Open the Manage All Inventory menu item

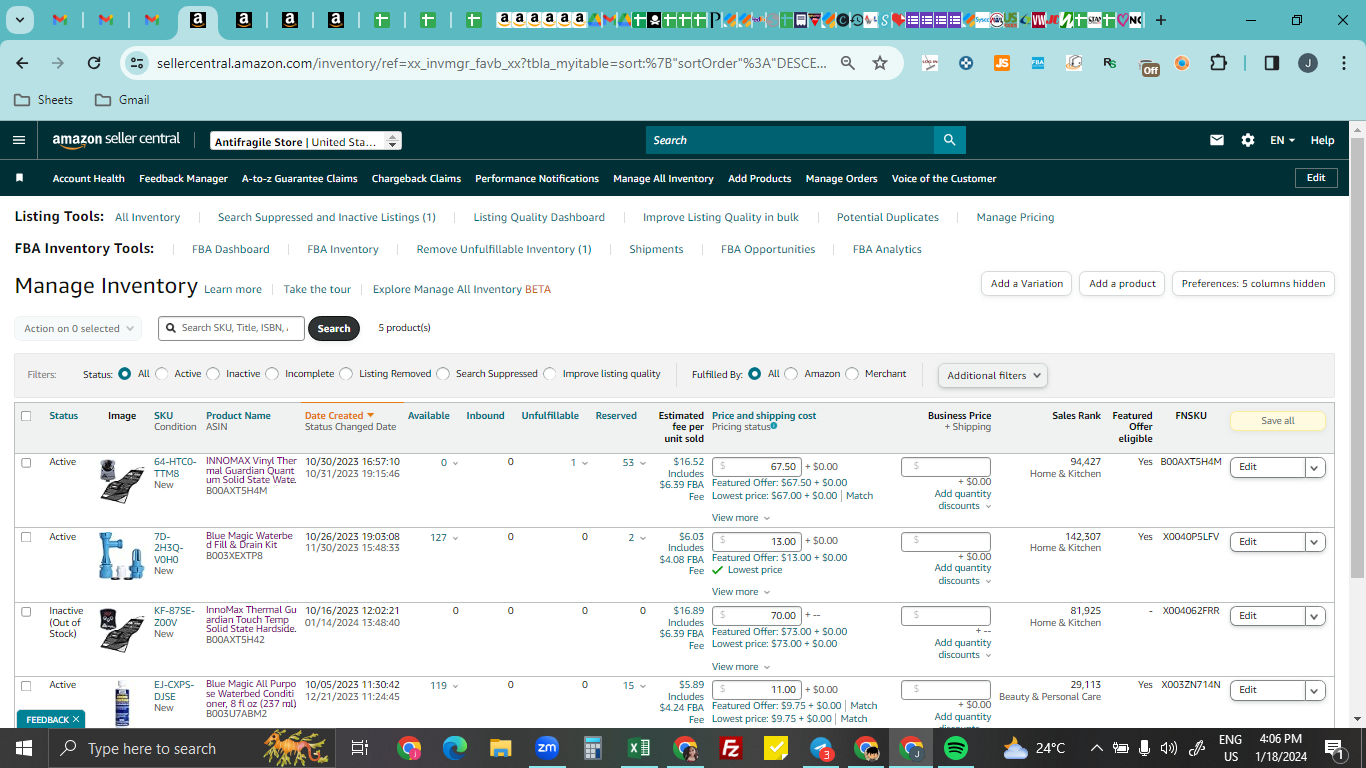663,179
